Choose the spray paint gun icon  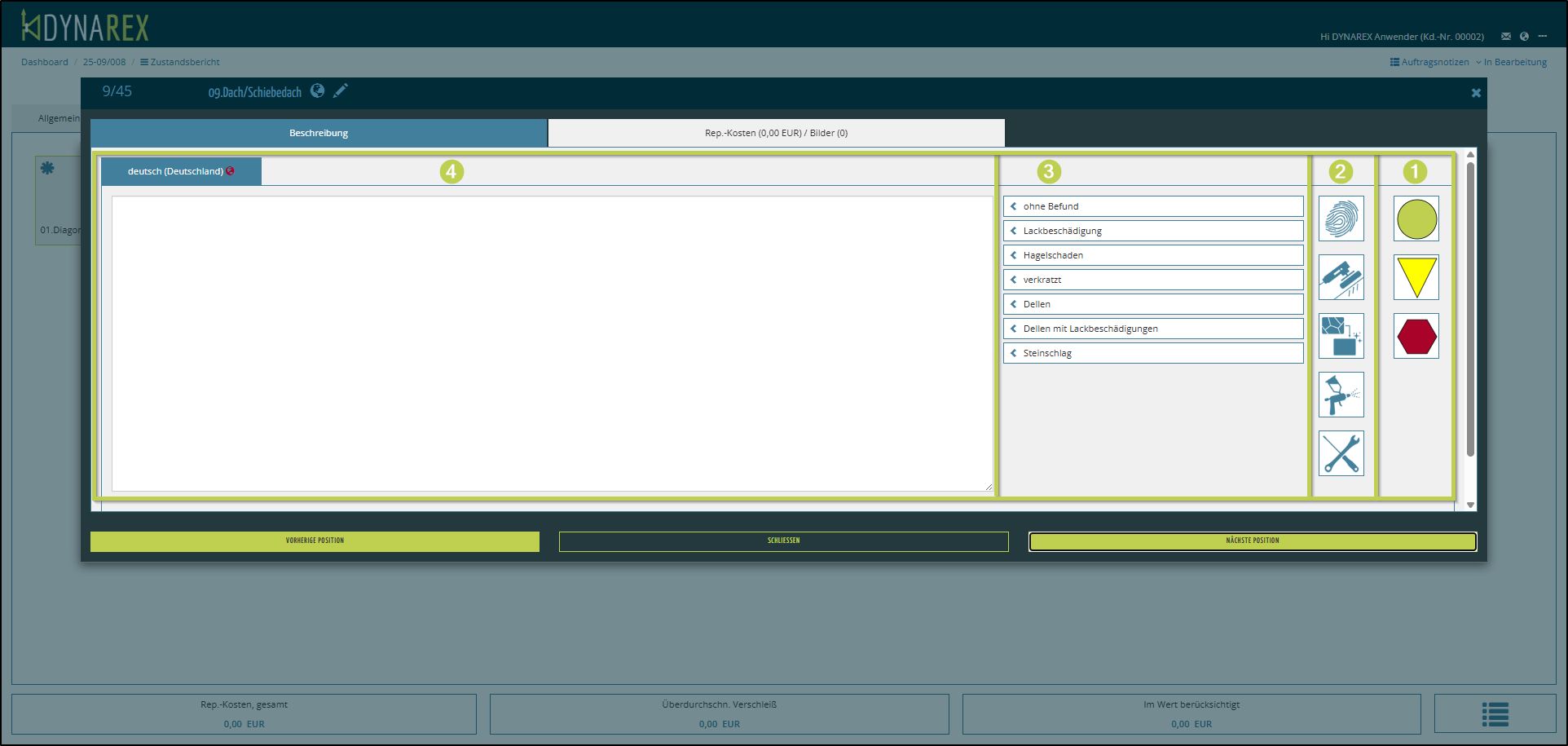click(1341, 395)
